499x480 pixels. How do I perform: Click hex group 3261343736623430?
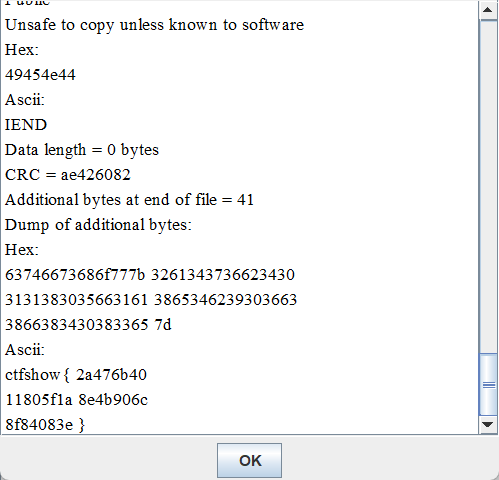223,275
